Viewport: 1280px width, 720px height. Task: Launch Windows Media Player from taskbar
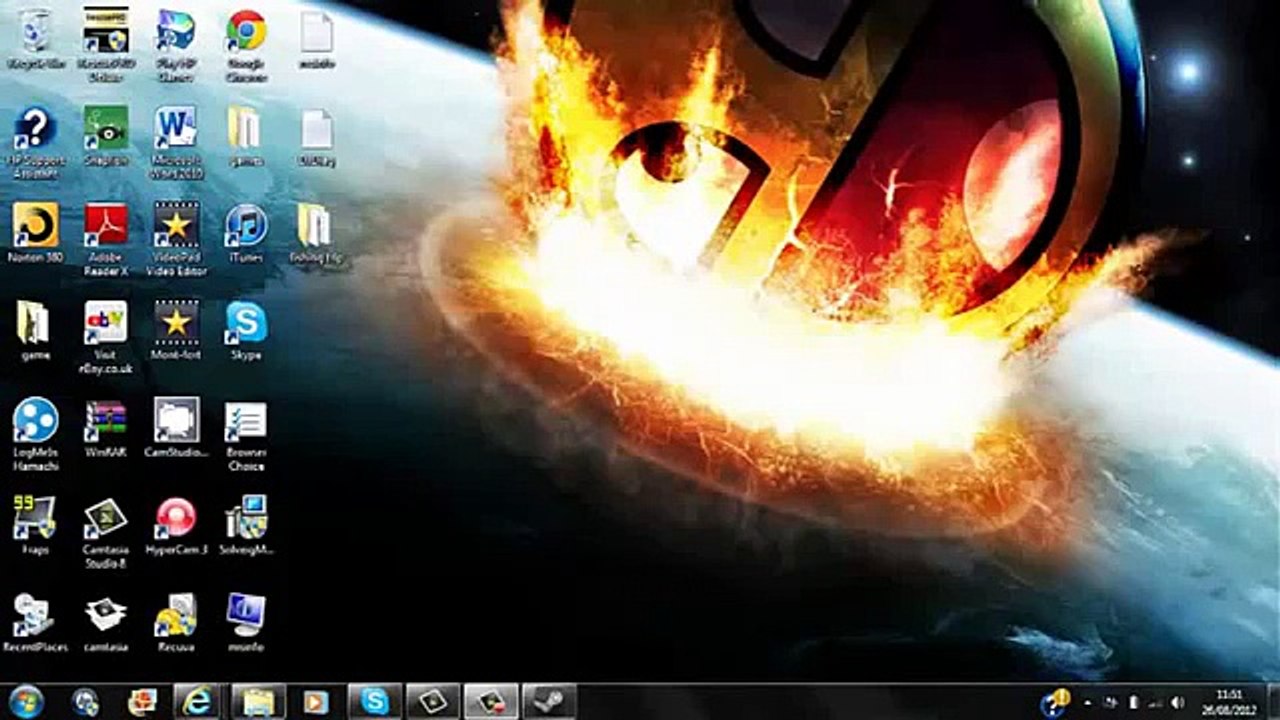316,702
